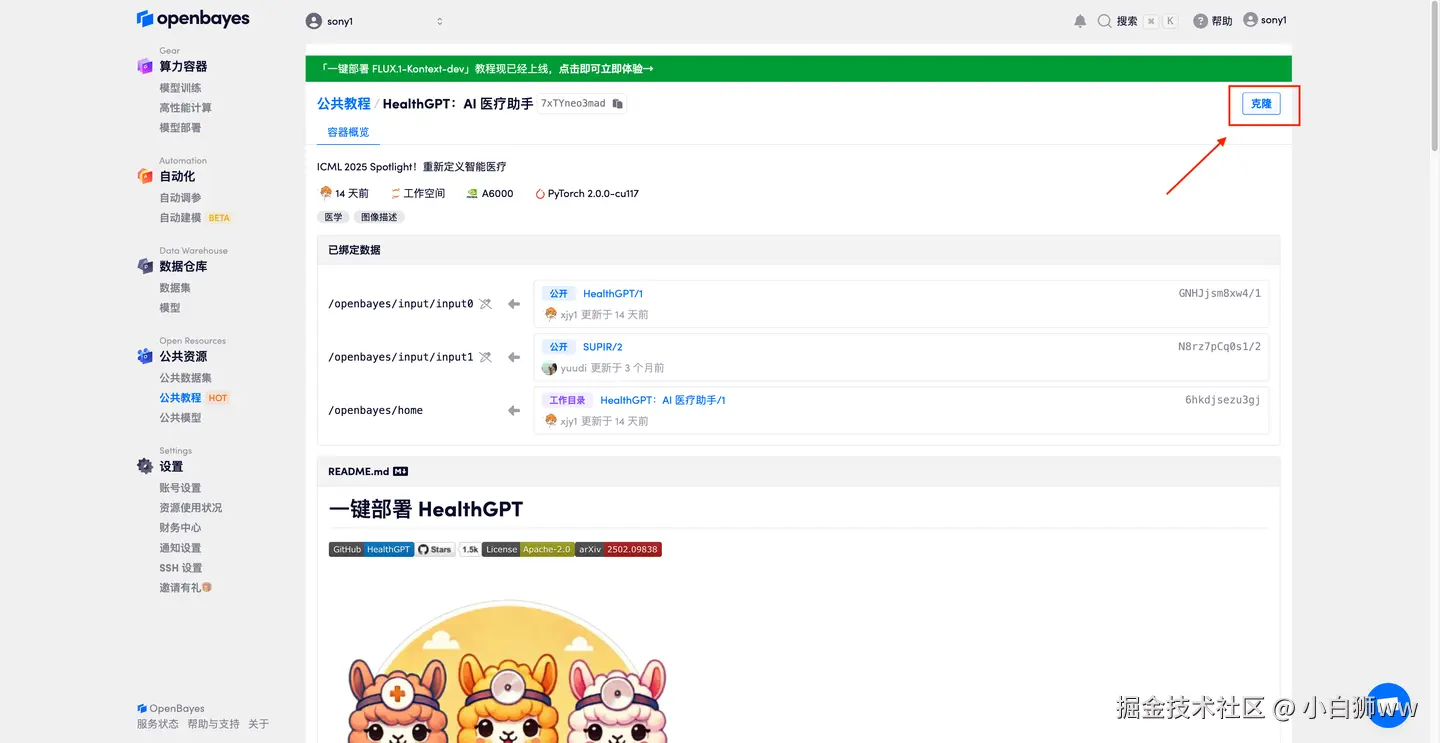
Task: Click the OpenBayes footer logo link
Action: pos(171,708)
